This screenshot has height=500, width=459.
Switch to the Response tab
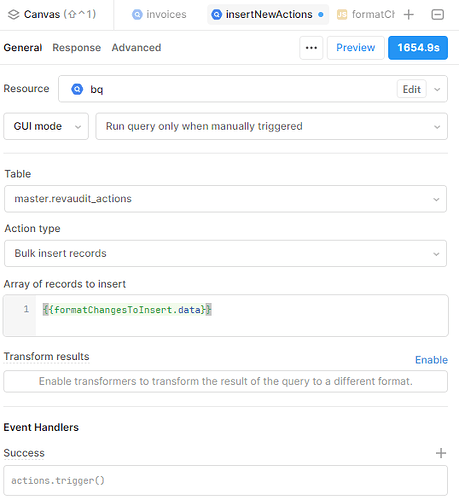click(77, 48)
